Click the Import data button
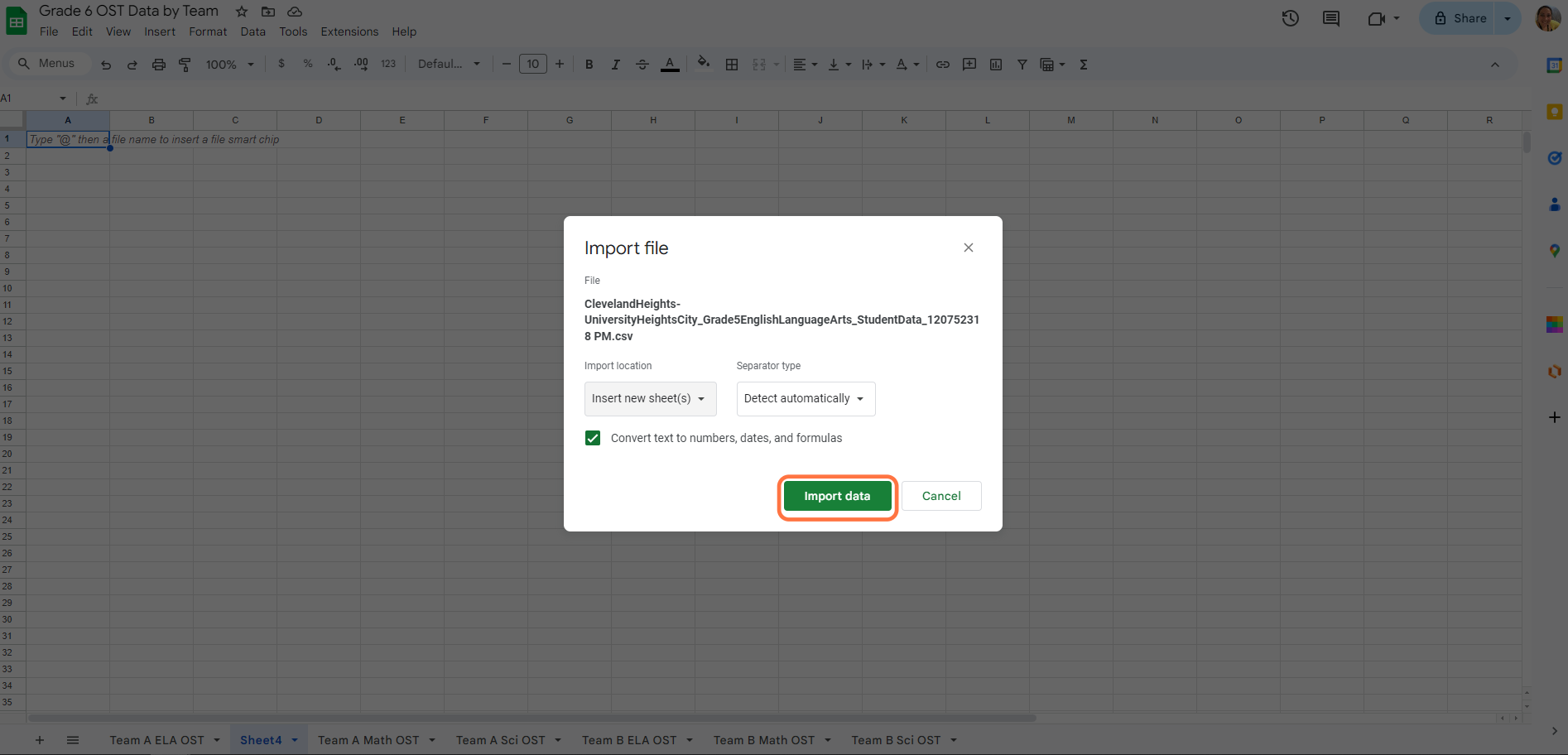The height and width of the screenshot is (755, 1568). pos(837,496)
